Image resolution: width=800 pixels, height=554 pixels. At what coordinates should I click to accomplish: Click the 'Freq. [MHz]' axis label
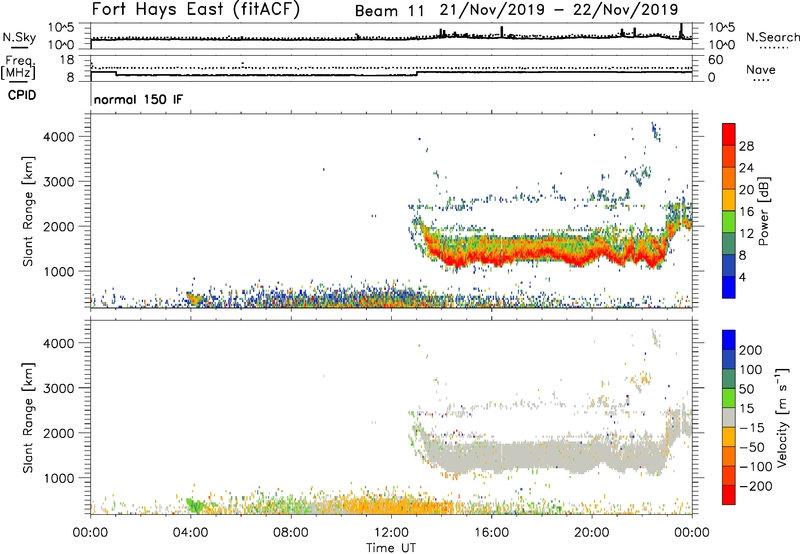point(19,68)
